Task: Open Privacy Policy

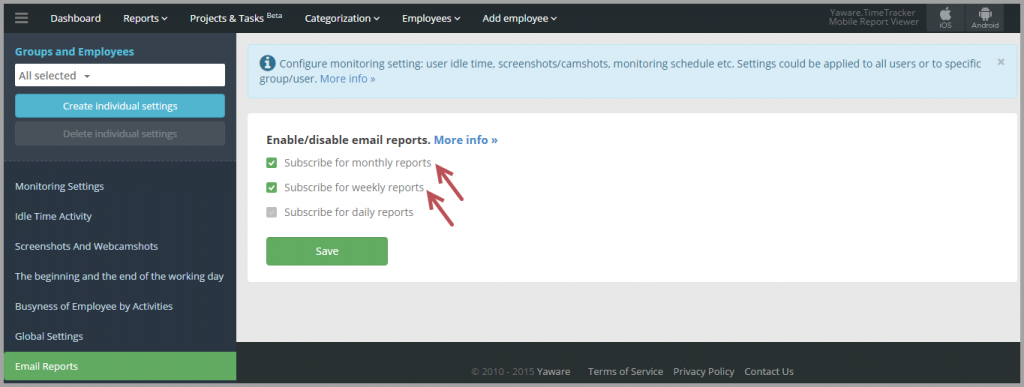Action: (703, 371)
